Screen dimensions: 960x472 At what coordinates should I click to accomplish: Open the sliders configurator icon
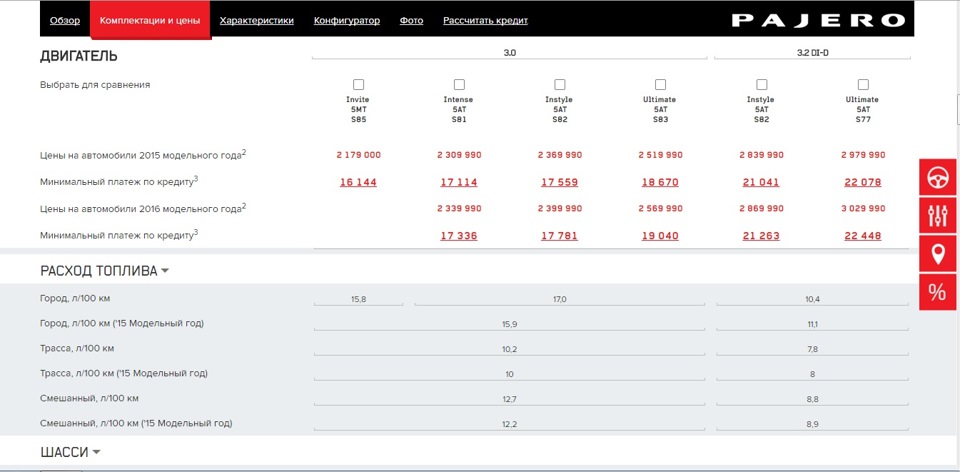[937, 215]
